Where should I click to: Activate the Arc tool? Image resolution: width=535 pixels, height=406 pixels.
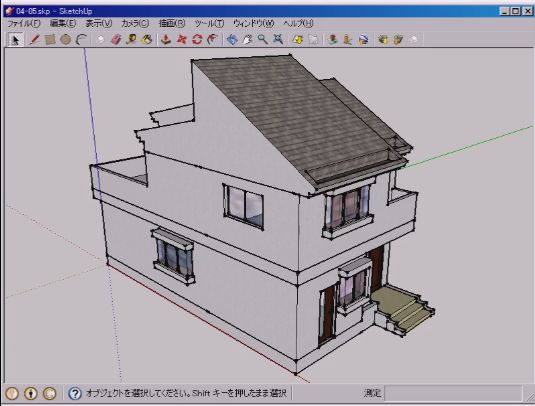click(x=81, y=40)
